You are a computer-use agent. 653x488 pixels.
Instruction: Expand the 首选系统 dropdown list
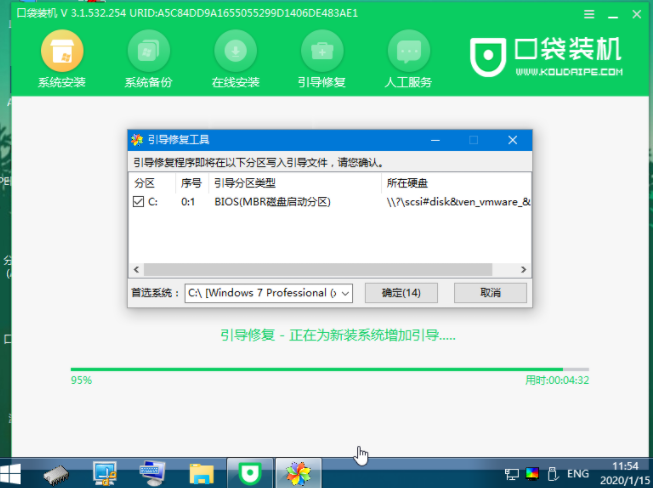[x=345, y=293]
